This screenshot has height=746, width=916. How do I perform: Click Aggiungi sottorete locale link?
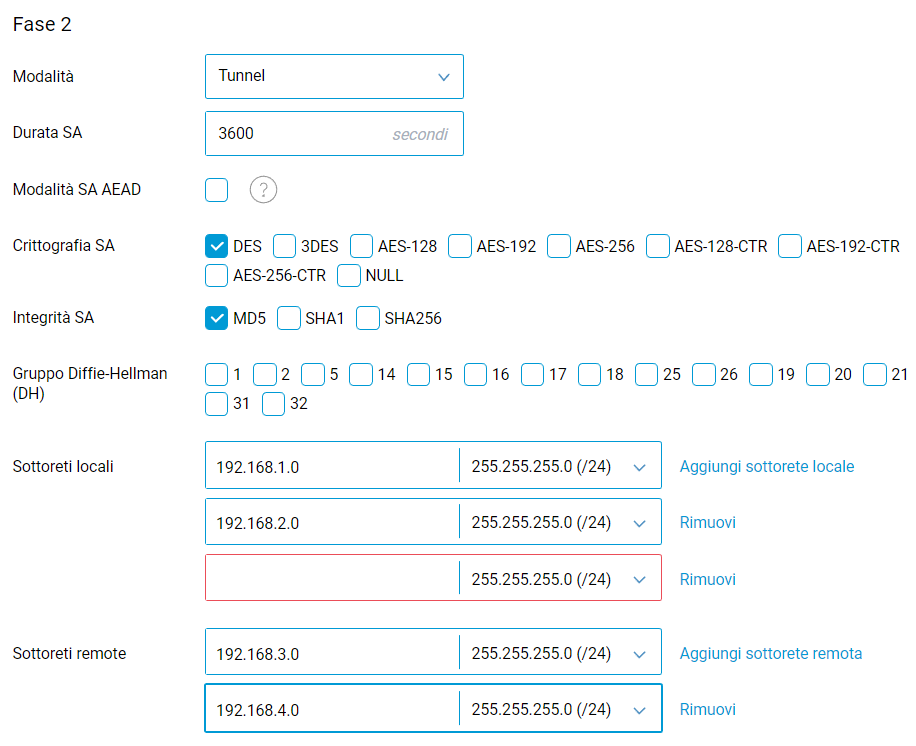click(767, 466)
